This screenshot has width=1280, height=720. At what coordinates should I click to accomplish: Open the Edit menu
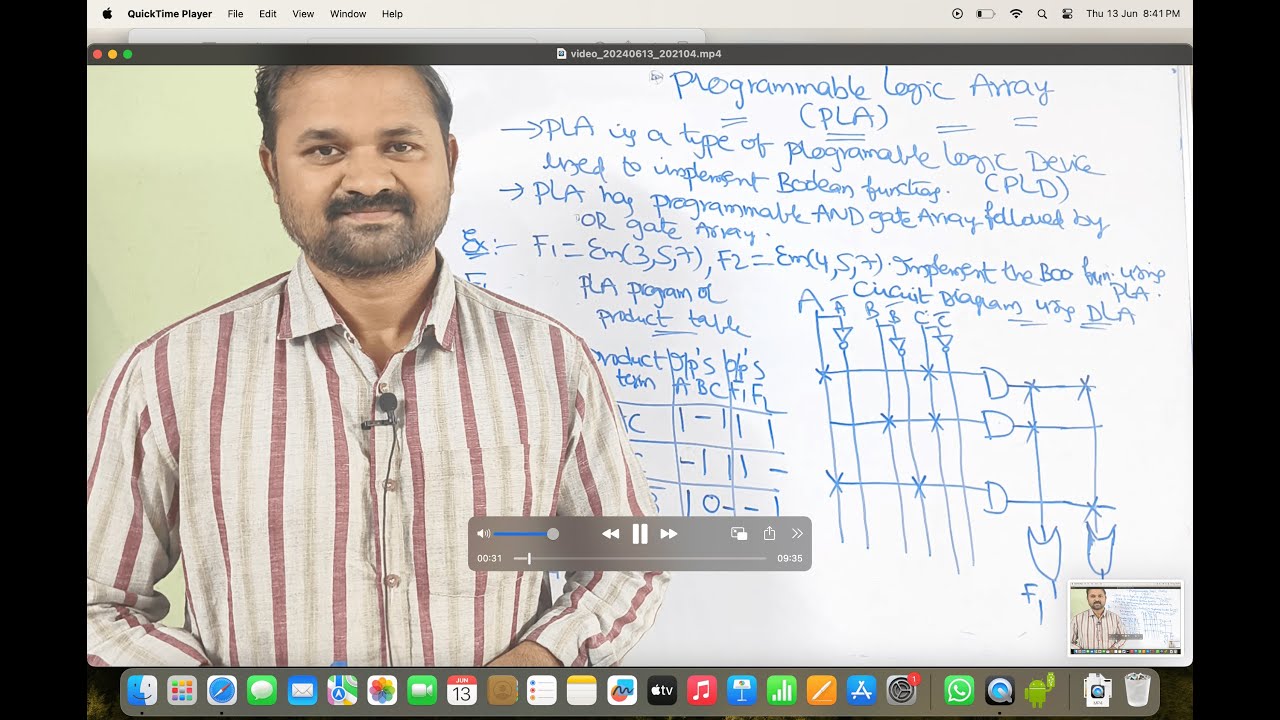(x=268, y=14)
